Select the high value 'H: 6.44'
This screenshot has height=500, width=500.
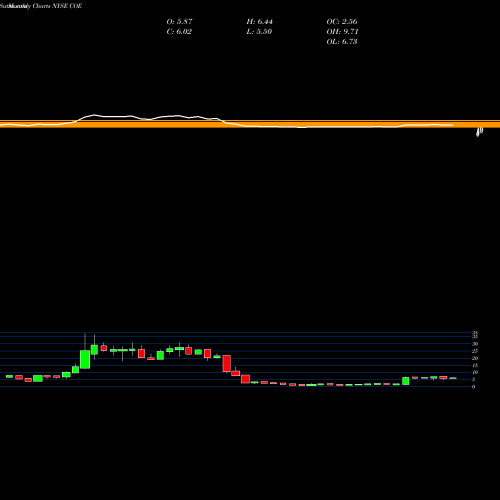[259, 21]
